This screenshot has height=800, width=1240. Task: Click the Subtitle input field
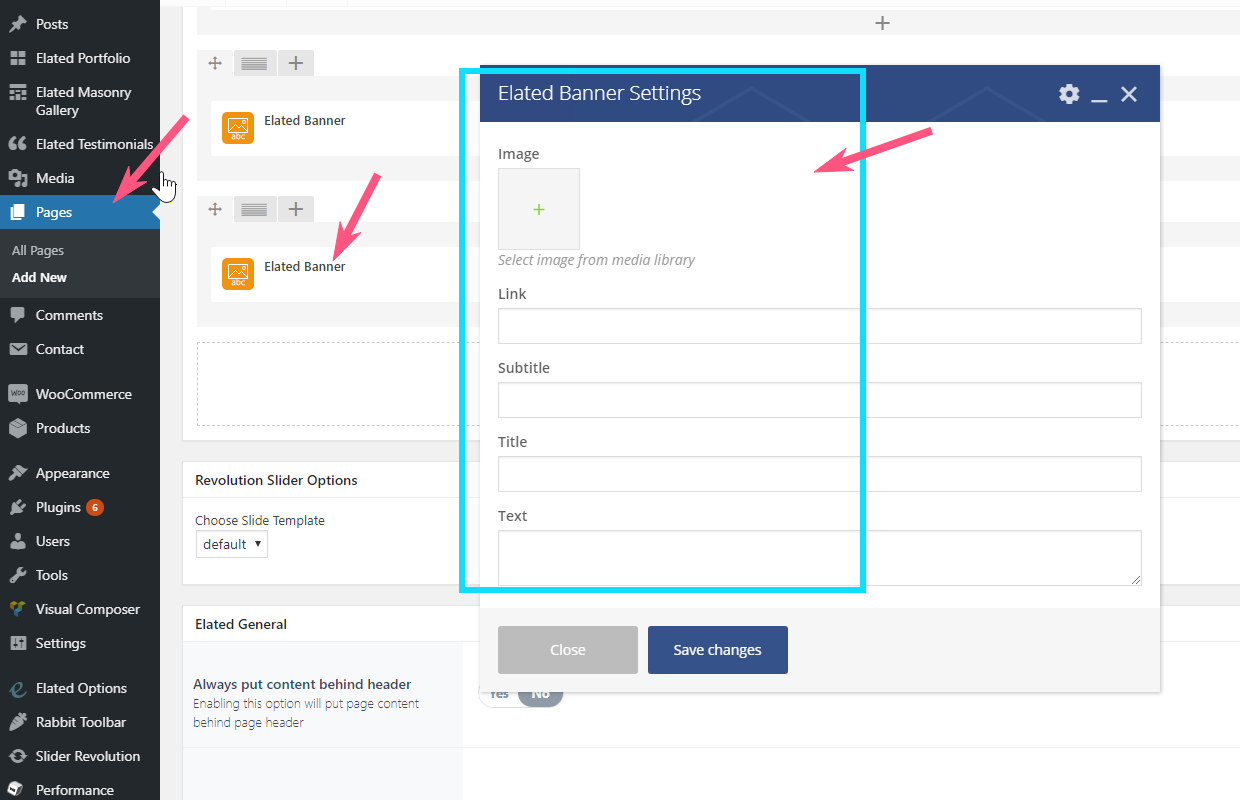coord(820,400)
